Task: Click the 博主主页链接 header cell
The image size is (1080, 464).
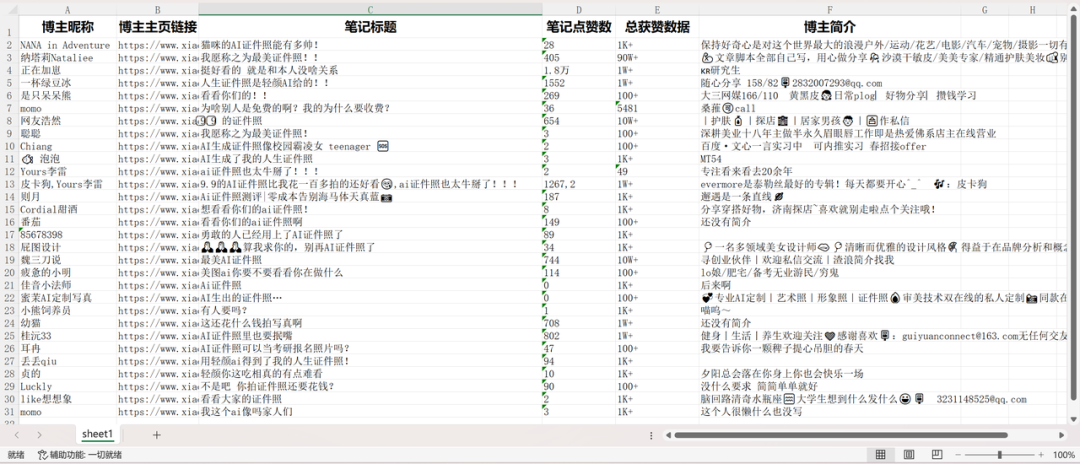Action: [x=158, y=28]
